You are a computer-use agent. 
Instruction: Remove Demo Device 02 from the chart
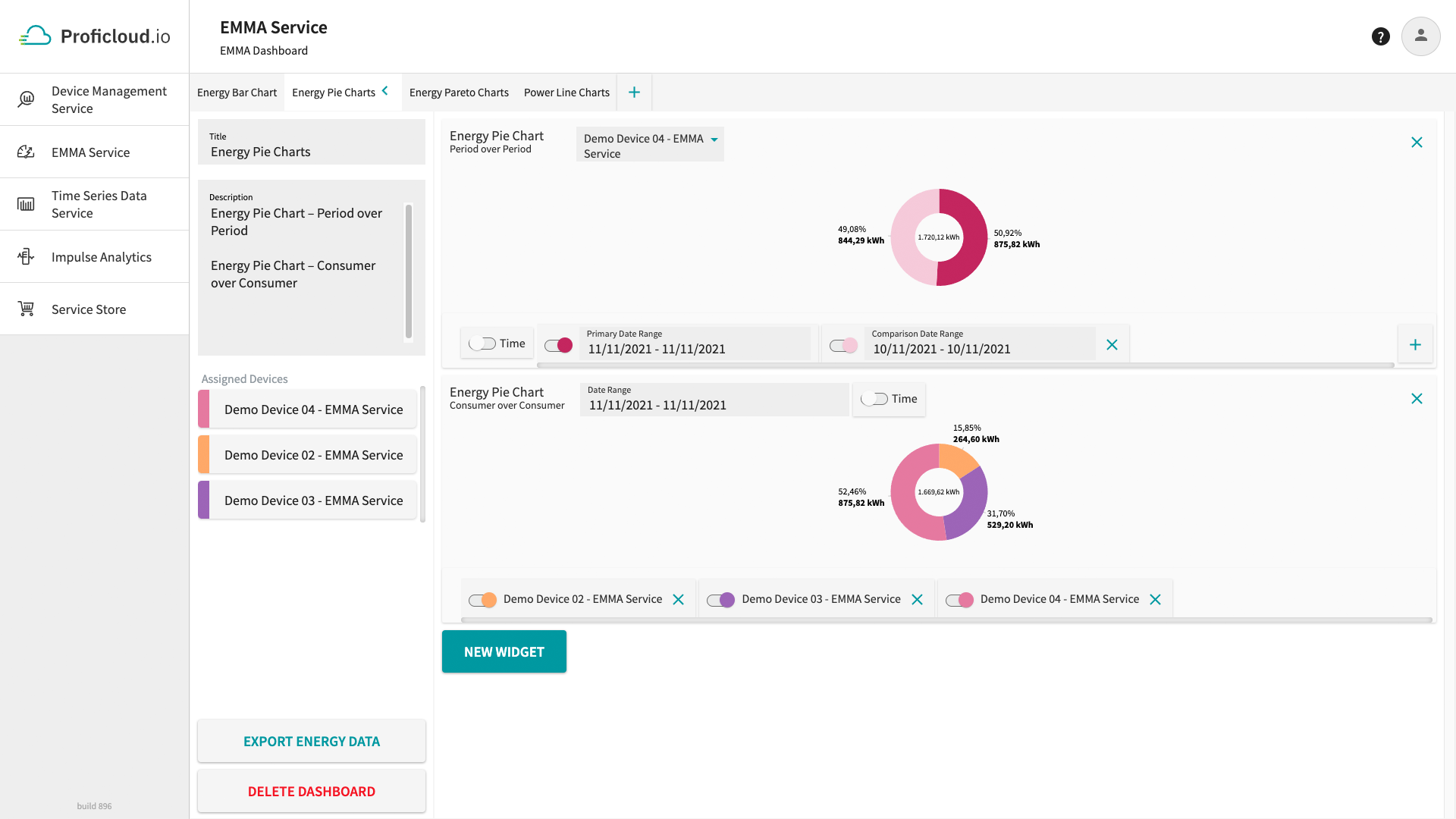pyautogui.click(x=678, y=600)
